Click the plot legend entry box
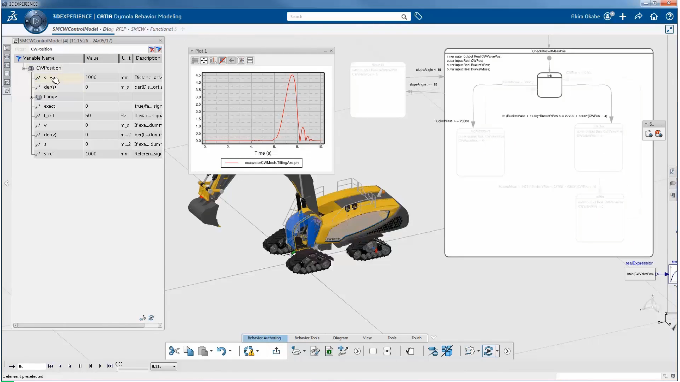This screenshot has height=382, width=680. pos(262,163)
